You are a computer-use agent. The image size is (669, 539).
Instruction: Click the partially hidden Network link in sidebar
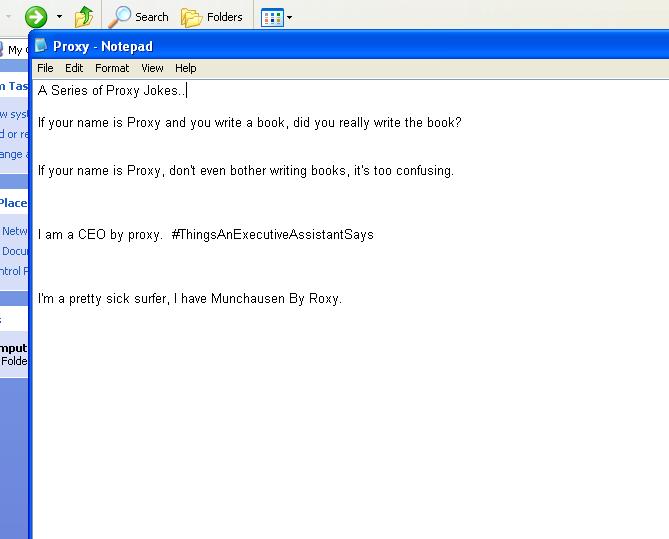15,231
